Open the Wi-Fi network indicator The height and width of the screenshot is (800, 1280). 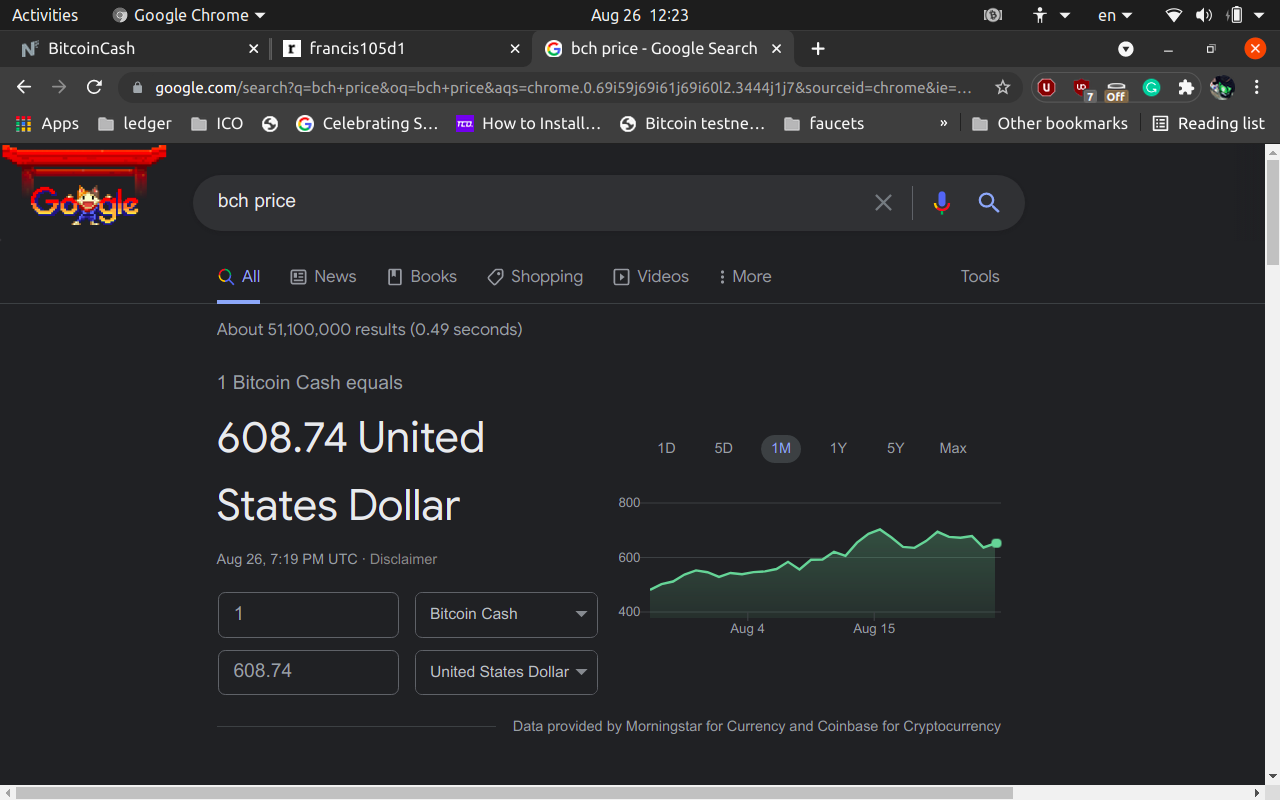(x=1174, y=15)
